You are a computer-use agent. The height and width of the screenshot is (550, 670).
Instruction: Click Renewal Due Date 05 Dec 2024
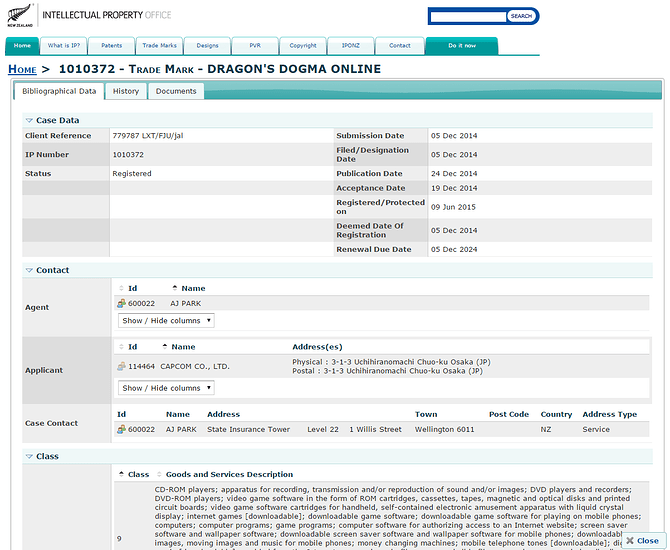coord(454,250)
